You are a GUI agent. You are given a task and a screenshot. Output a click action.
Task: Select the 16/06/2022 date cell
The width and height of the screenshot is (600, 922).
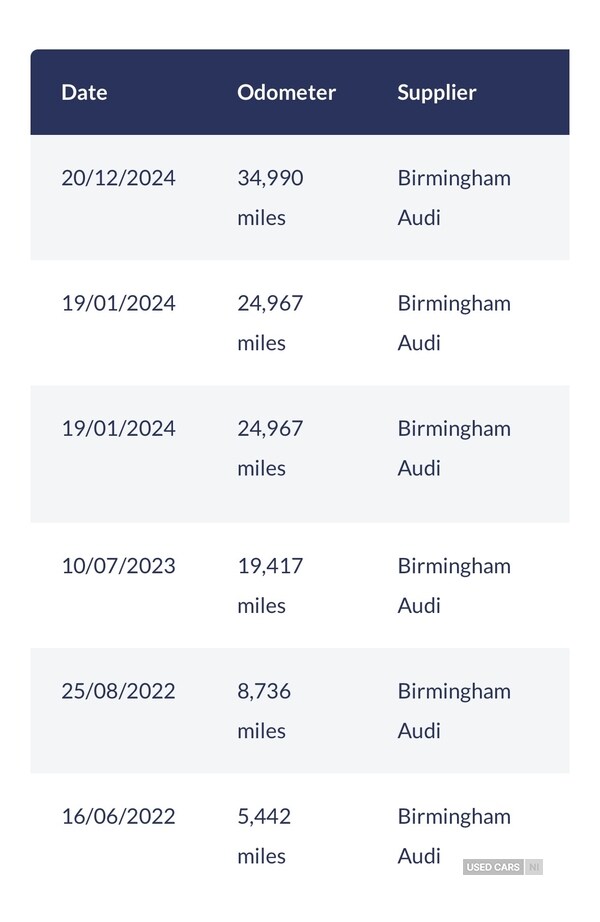pyautogui.click(x=118, y=816)
